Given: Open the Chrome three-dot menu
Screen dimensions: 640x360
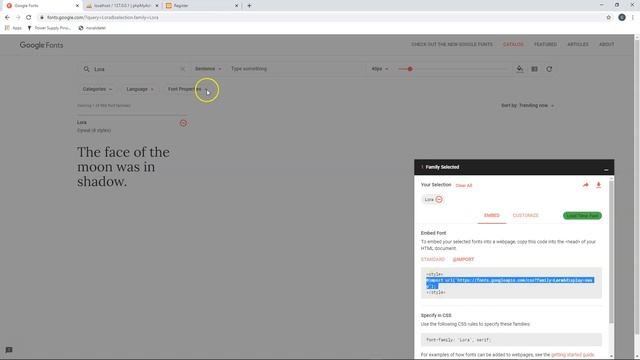Looking at the screenshot, I should click(x=633, y=18).
